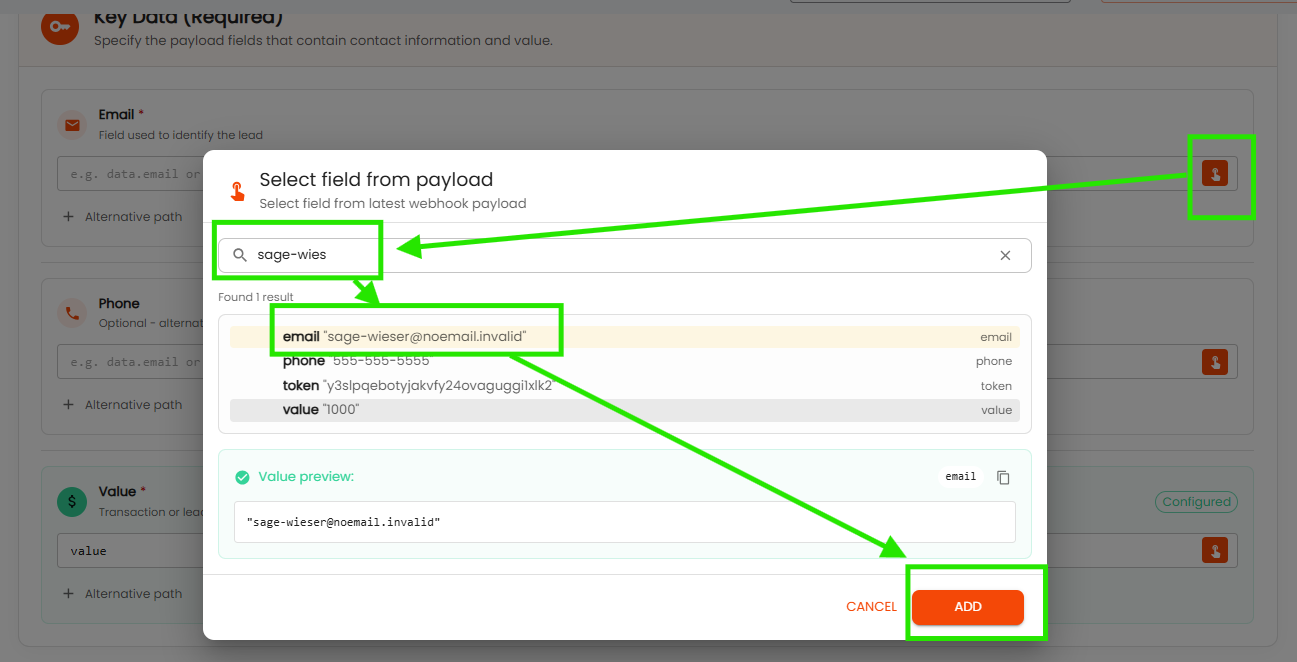Screen dimensions: 1297x662
Task: Pick the value "1000" payload row
Action: [624, 410]
